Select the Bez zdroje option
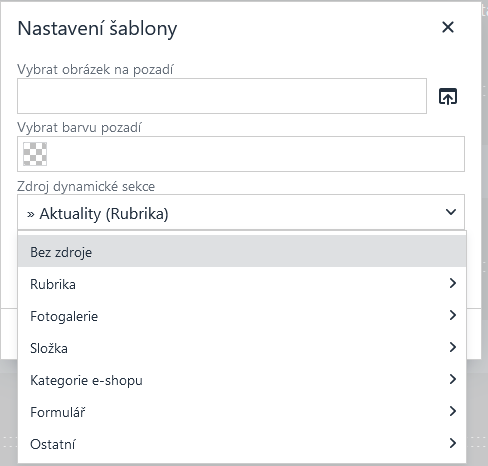 [x=242, y=252]
